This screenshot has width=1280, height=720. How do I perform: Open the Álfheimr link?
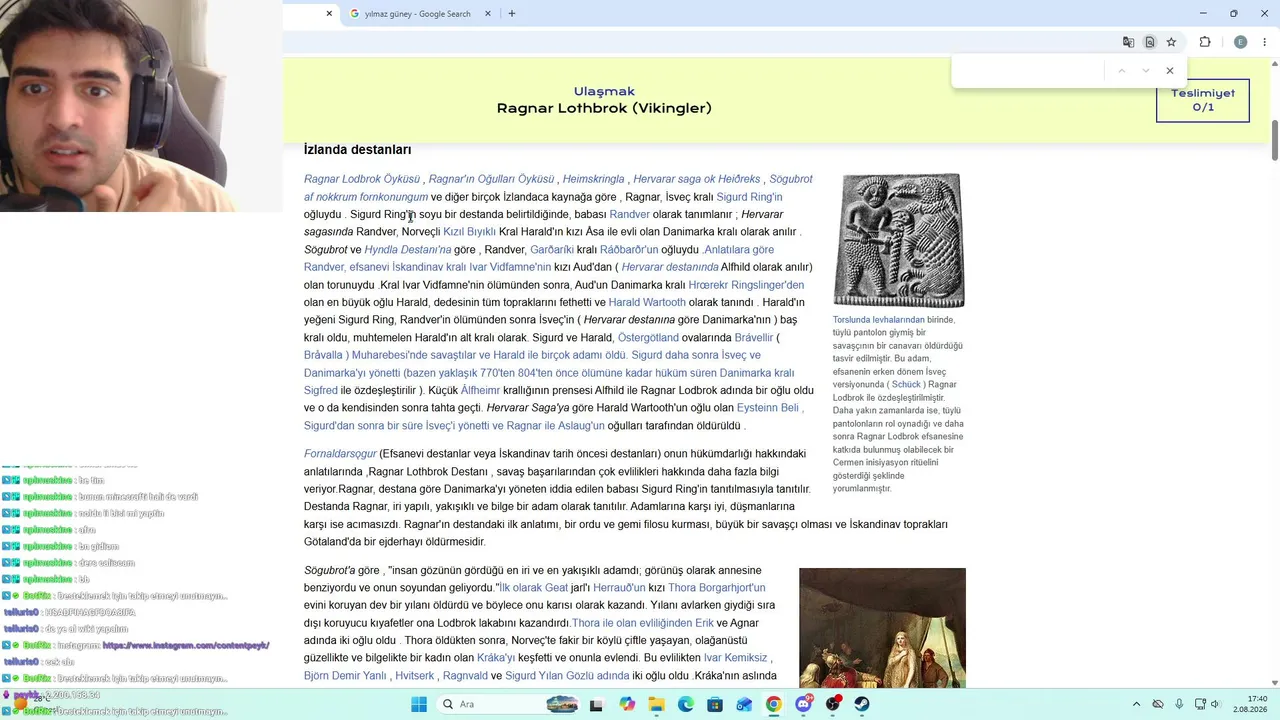coord(481,391)
